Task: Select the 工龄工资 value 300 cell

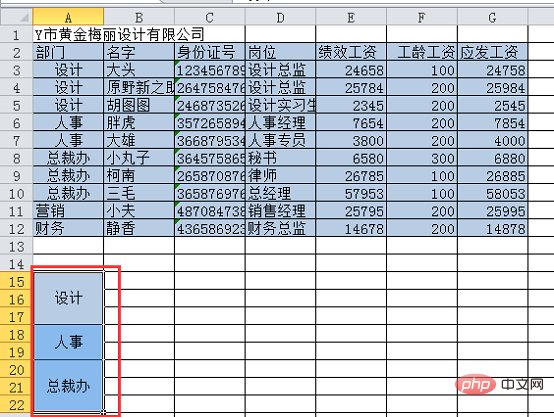Action: pos(422,158)
